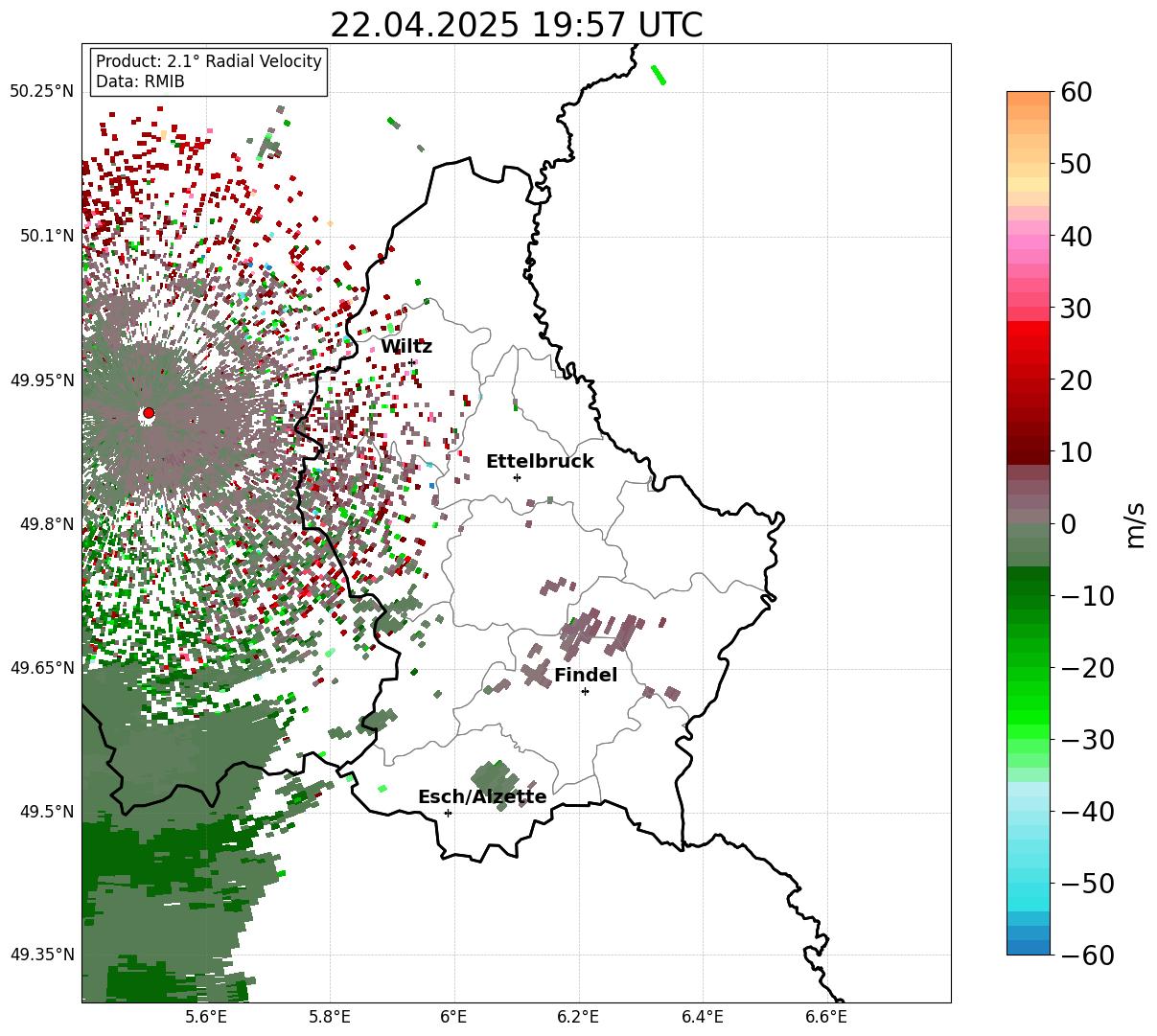The image size is (1157, 1036).
Task: Click the Product: 2.1° Radial Velocity text
Action: pyautogui.click(x=209, y=61)
